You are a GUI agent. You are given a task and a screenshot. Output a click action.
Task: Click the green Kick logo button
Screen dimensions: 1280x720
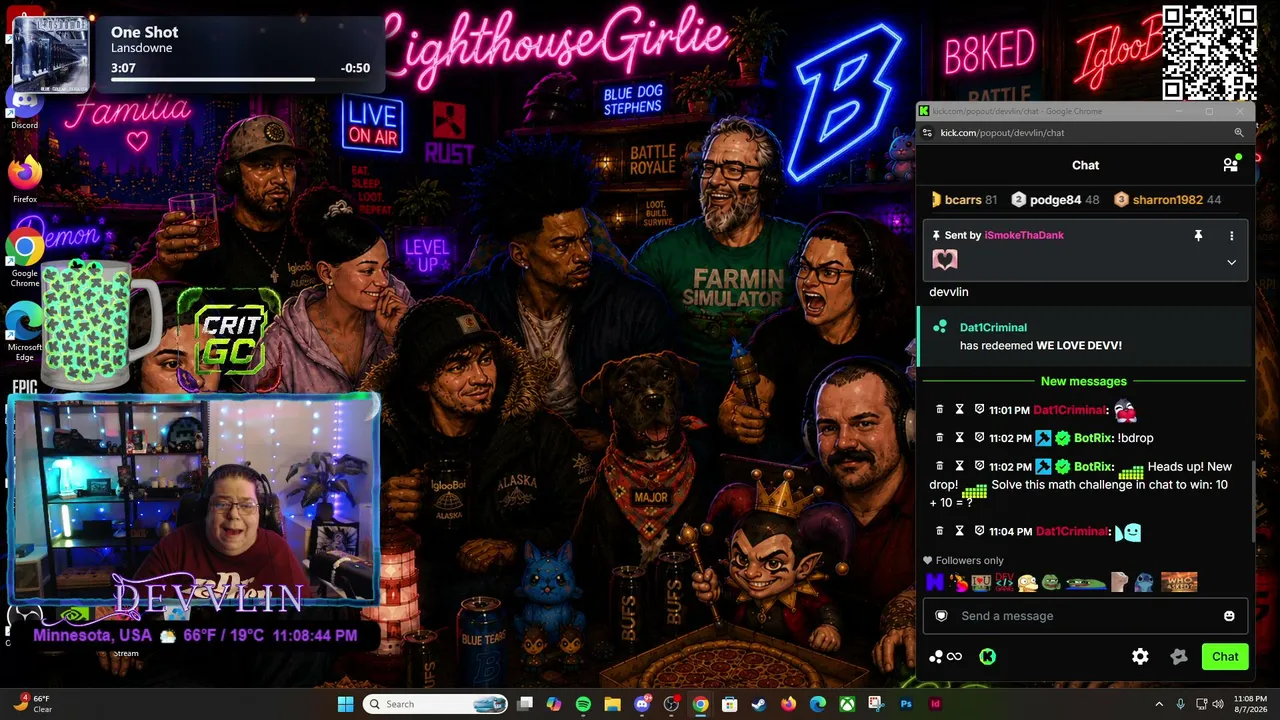987,657
